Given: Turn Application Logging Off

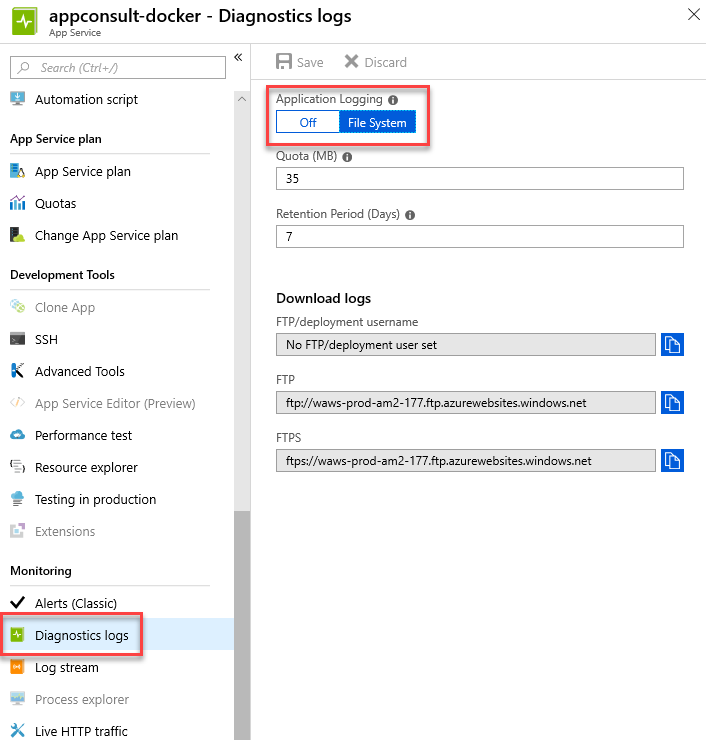Looking at the screenshot, I should pos(308,122).
